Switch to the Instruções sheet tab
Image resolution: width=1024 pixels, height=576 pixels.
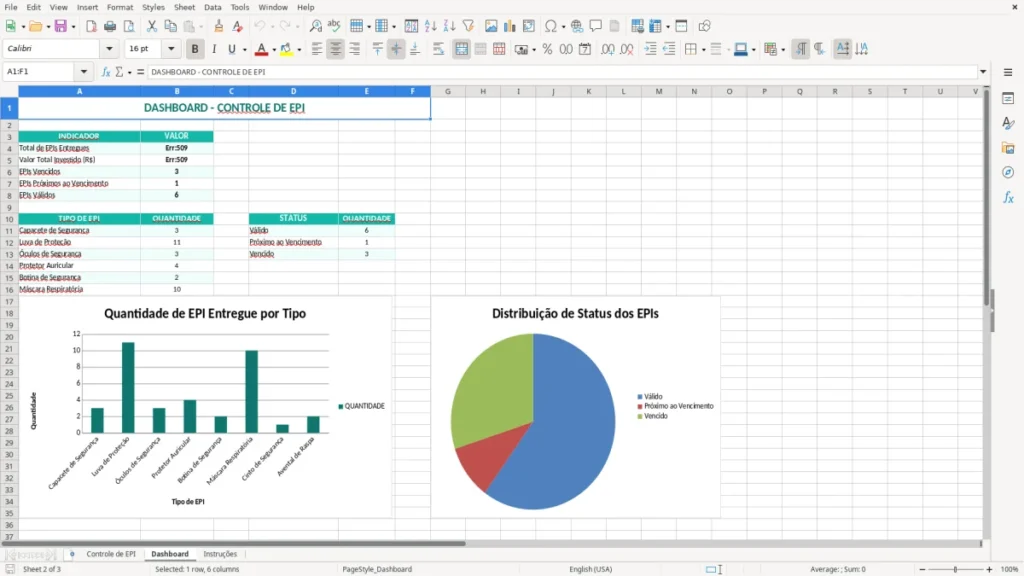coord(220,554)
